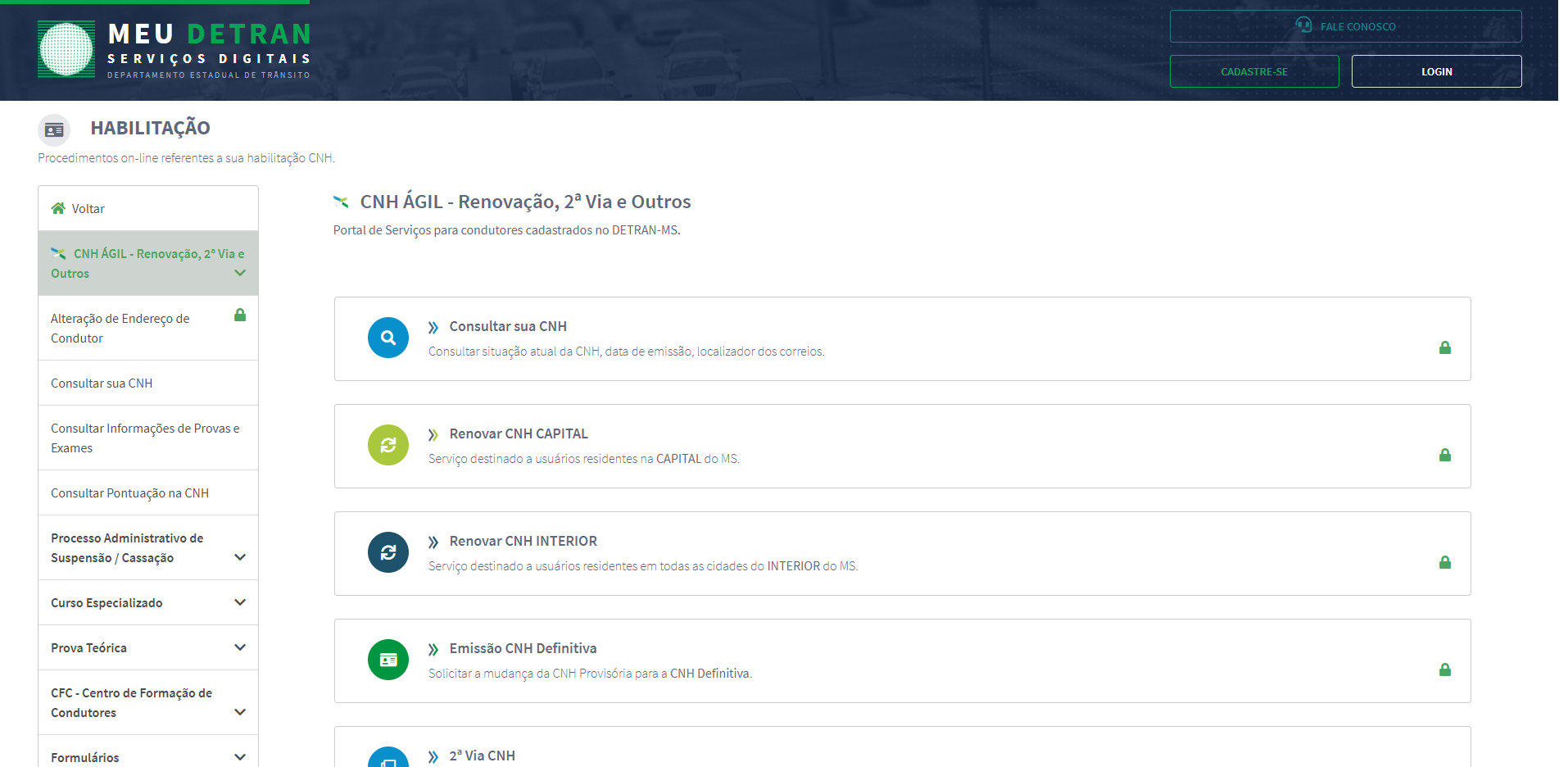Viewport: 1568px width, 767px height.
Task: Go back via Voltar sidebar item
Action: (x=148, y=208)
